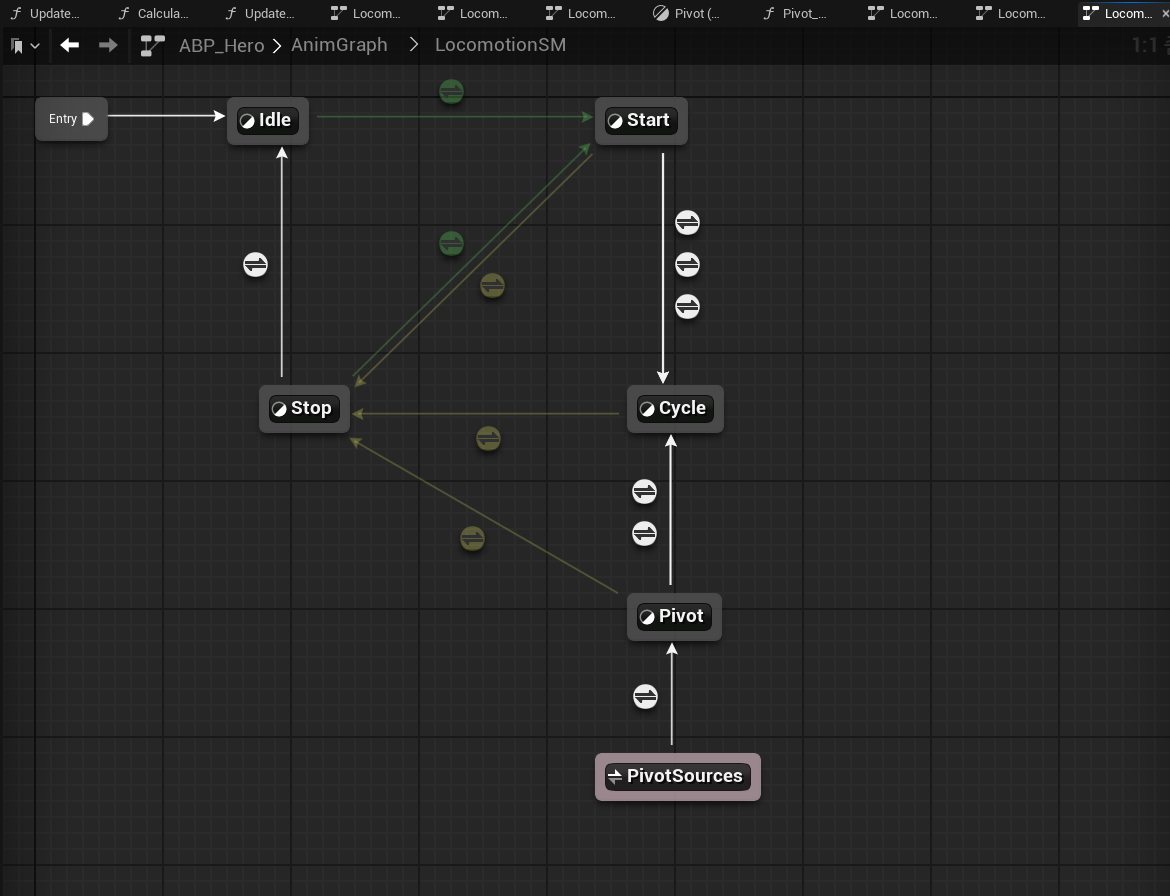1170x896 pixels.
Task: Go forward with the right arrow button
Action: click(x=107, y=46)
